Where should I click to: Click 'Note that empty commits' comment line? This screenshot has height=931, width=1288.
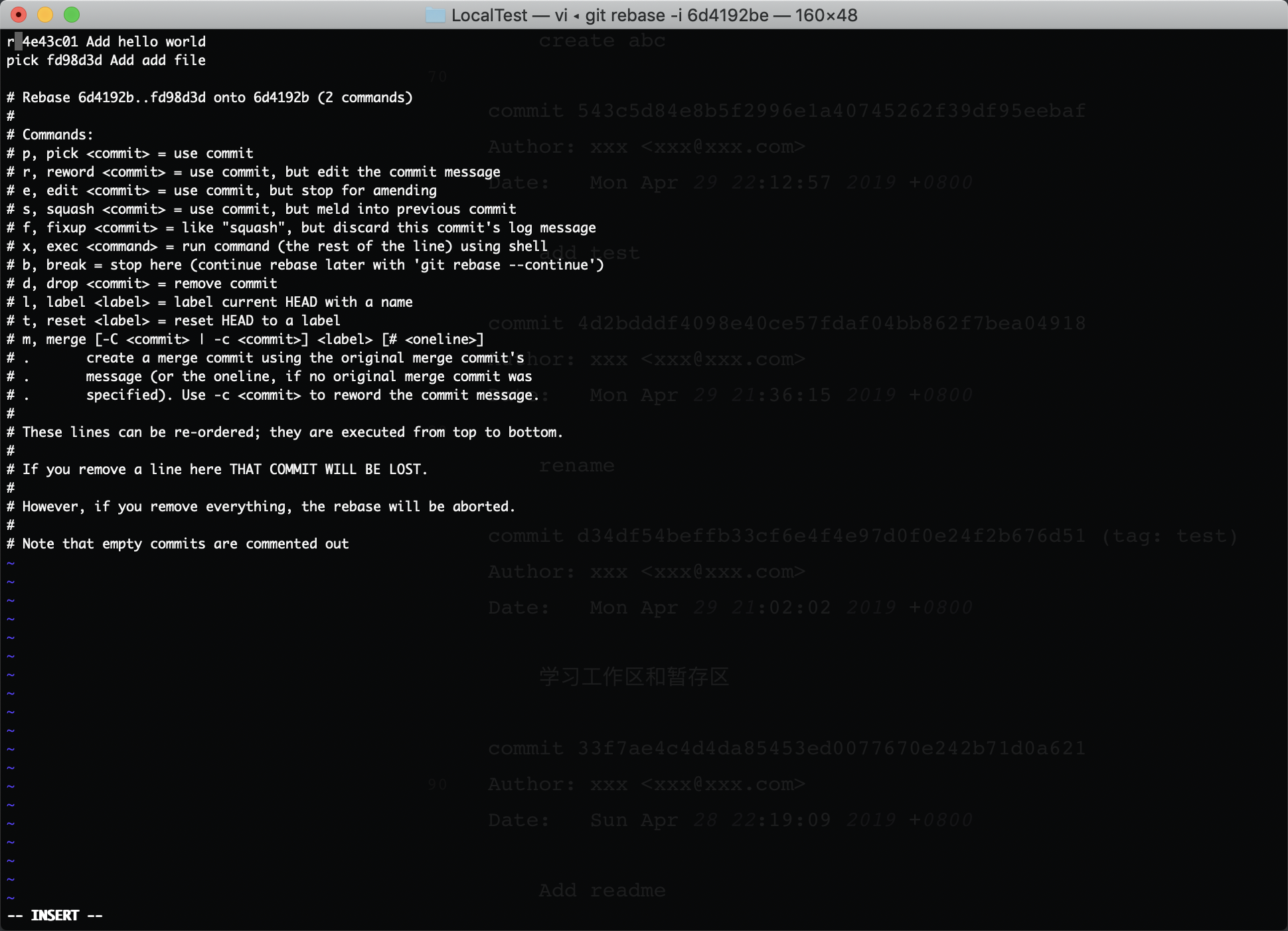pyautogui.click(x=178, y=544)
